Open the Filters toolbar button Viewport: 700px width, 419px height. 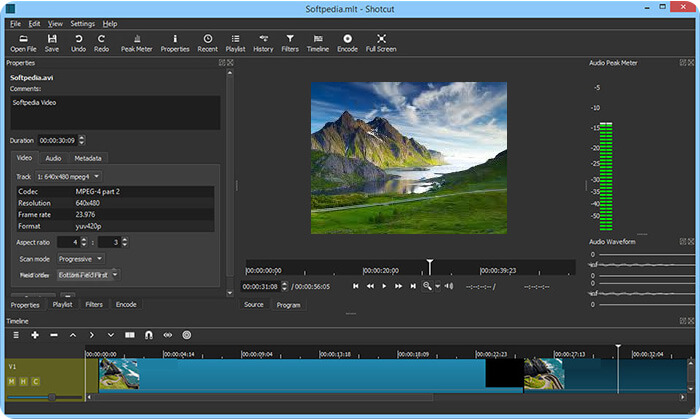[290, 44]
